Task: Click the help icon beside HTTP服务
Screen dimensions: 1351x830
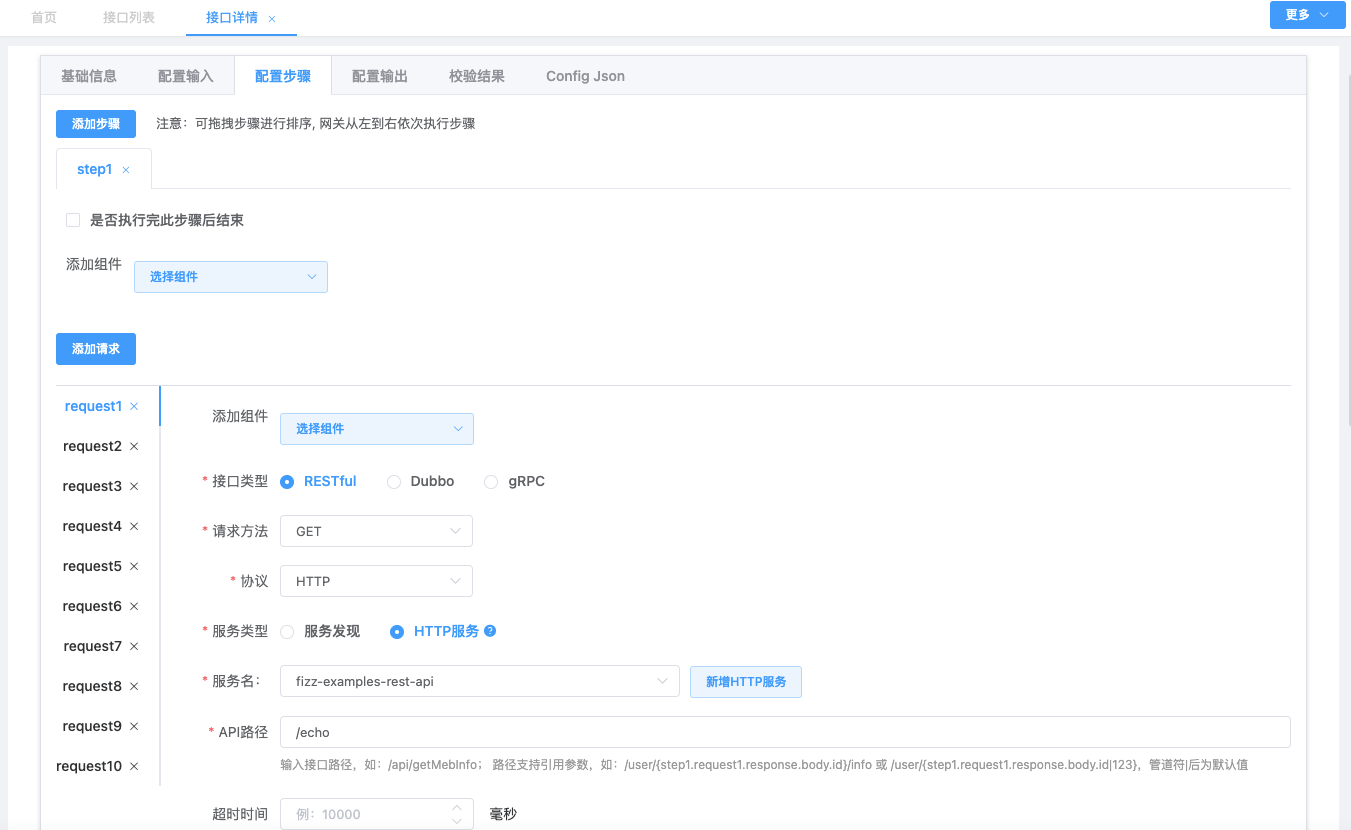Action: [x=490, y=631]
